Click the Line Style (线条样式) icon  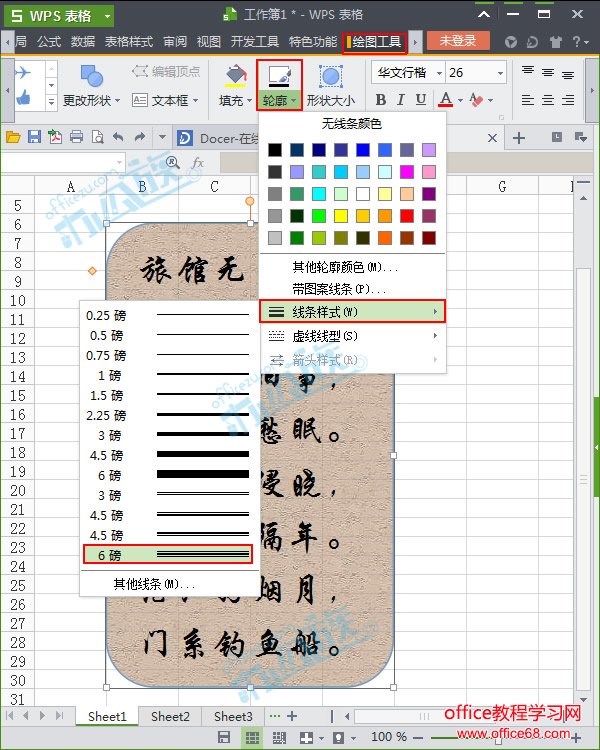[x=276, y=312]
